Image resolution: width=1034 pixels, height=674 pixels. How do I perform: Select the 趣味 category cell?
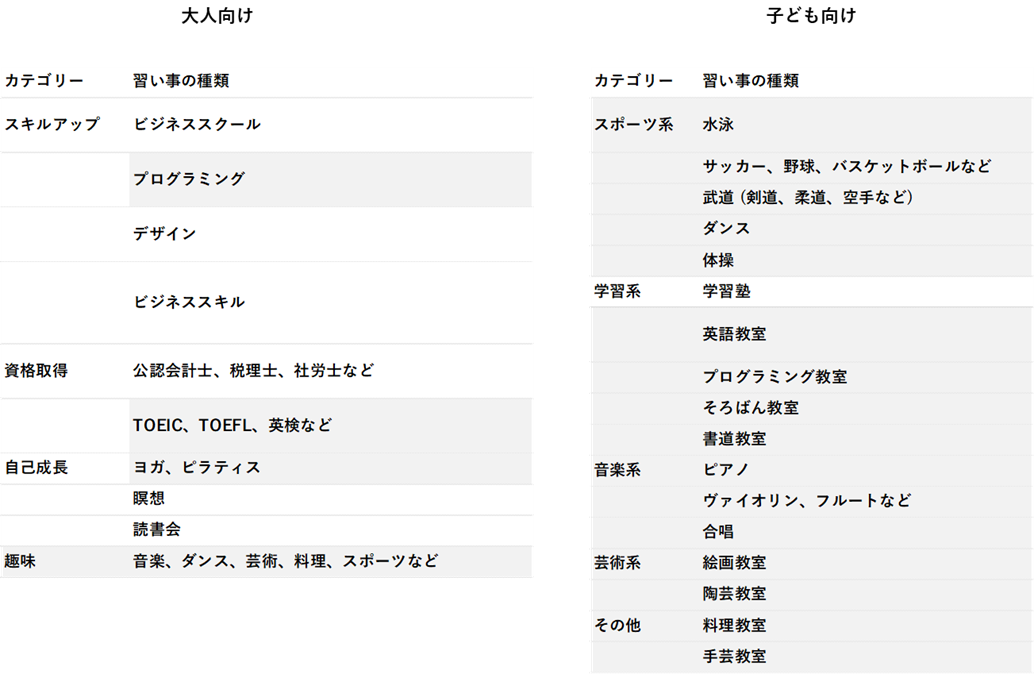pyautogui.click(x=21, y=562)
